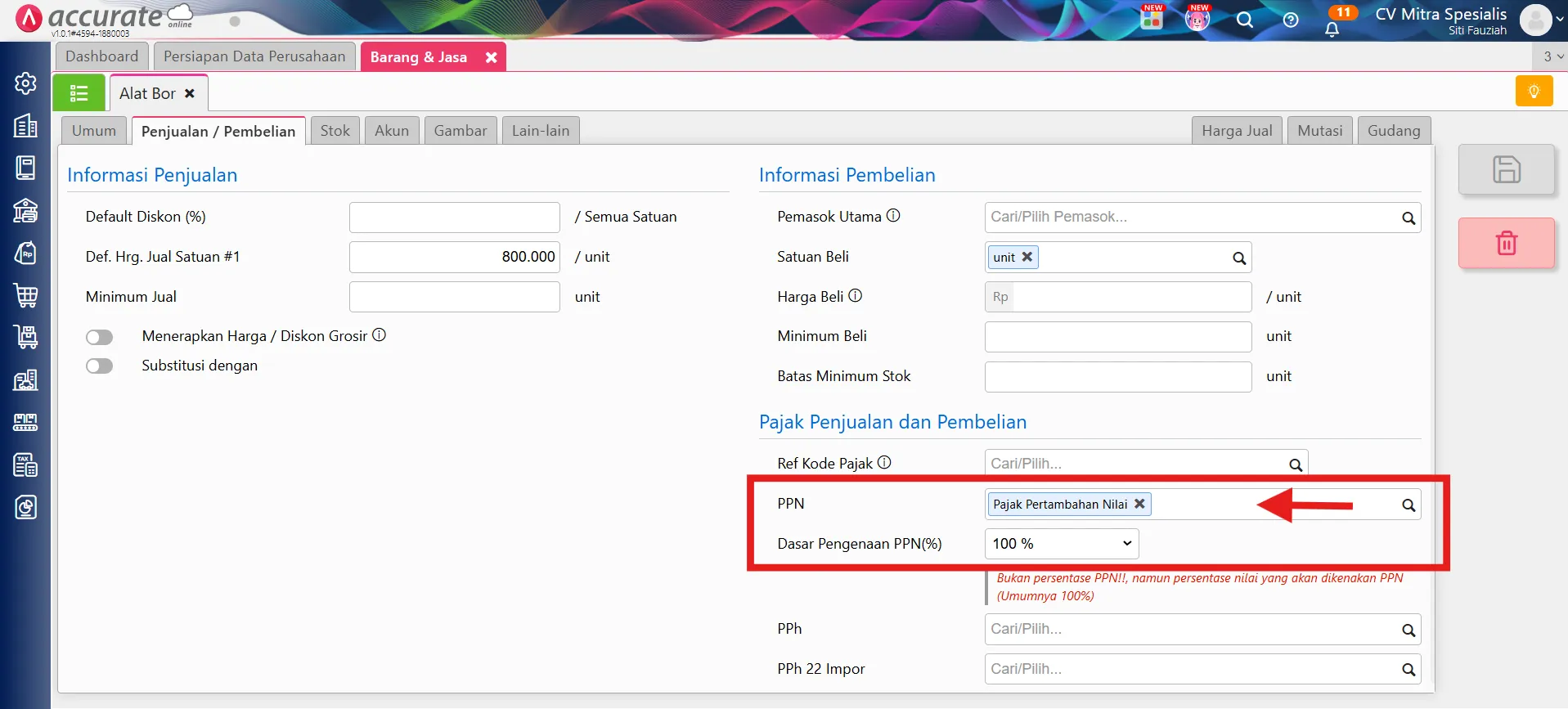The height and width of the screenshot is (709, 1568).
Task: Toggle Menerapkan Harga / Diskon Grosir switch
Action: (99, 337)
